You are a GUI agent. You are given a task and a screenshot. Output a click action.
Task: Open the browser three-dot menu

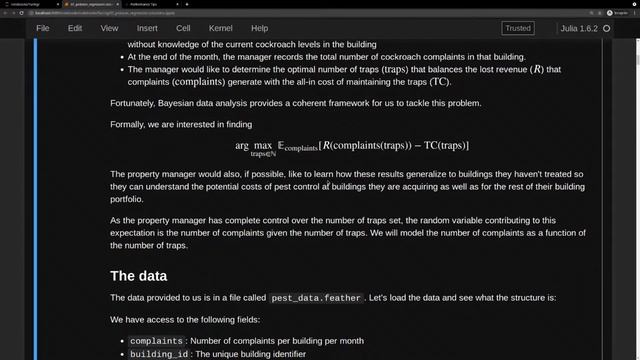(x=635, y=13)
